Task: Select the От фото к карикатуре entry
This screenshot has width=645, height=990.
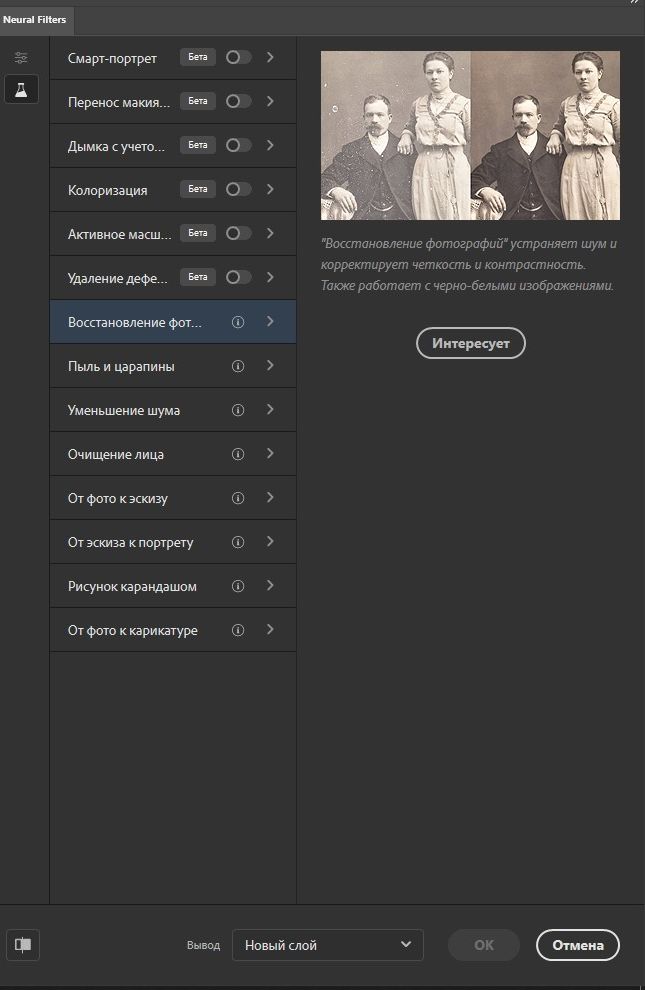Action: coord(173,629)
